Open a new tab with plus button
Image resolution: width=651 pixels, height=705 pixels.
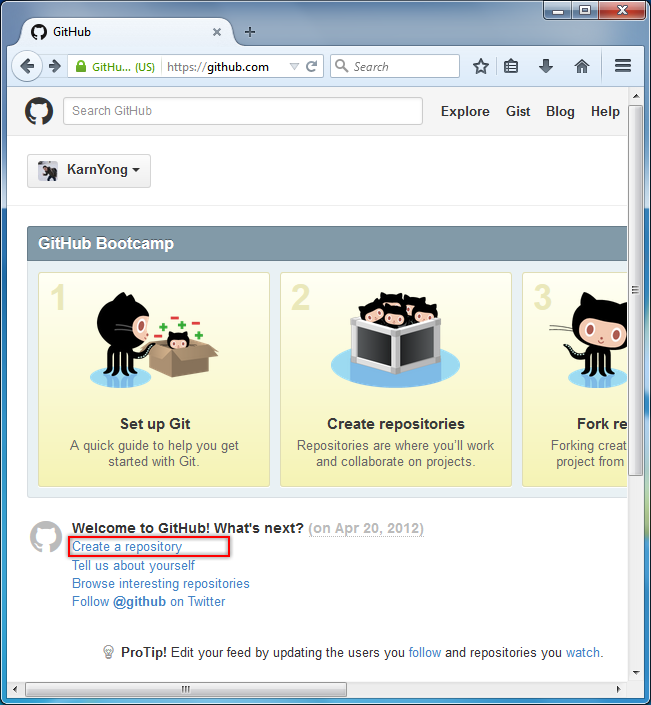click(250, 32)
